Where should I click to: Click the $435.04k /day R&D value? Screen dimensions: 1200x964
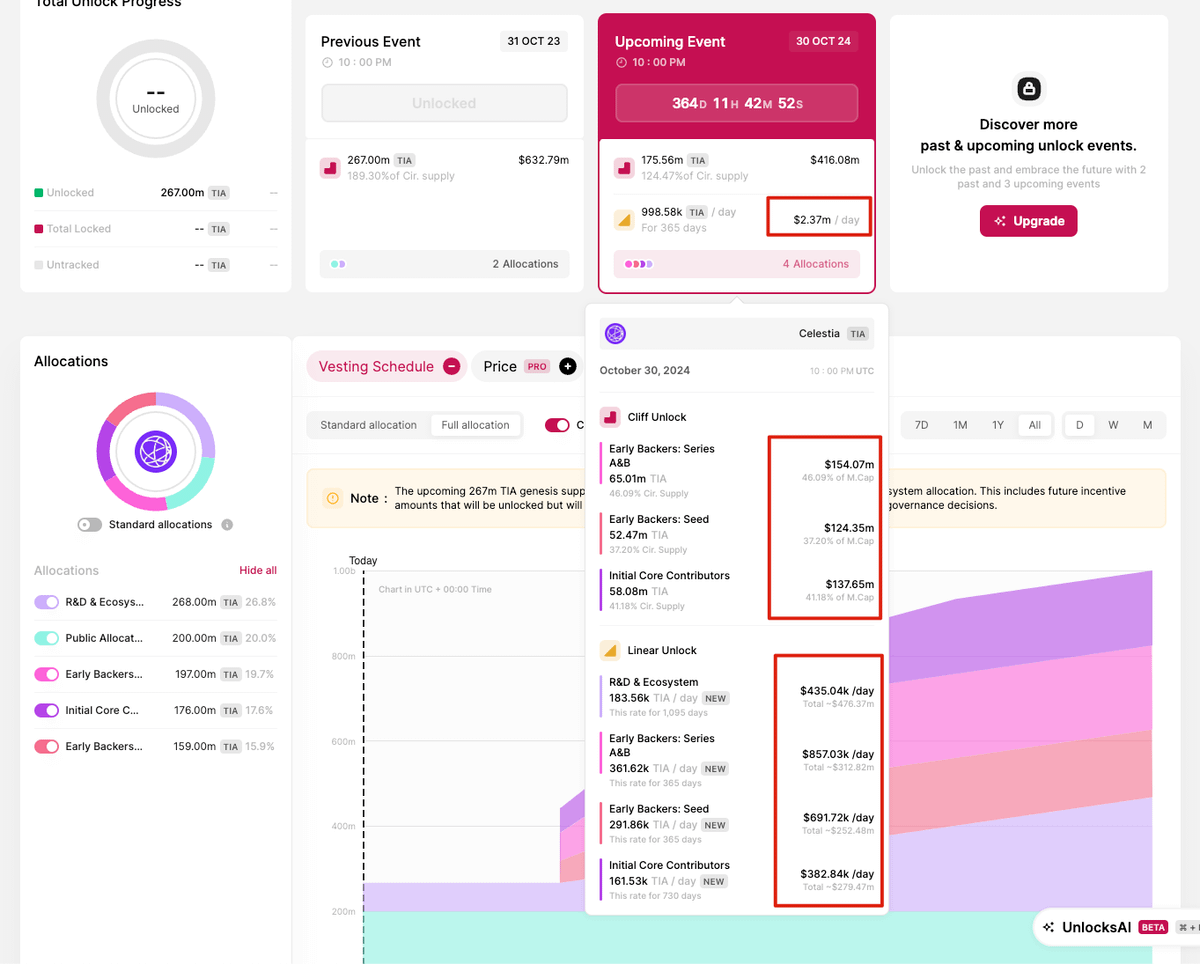837,691
